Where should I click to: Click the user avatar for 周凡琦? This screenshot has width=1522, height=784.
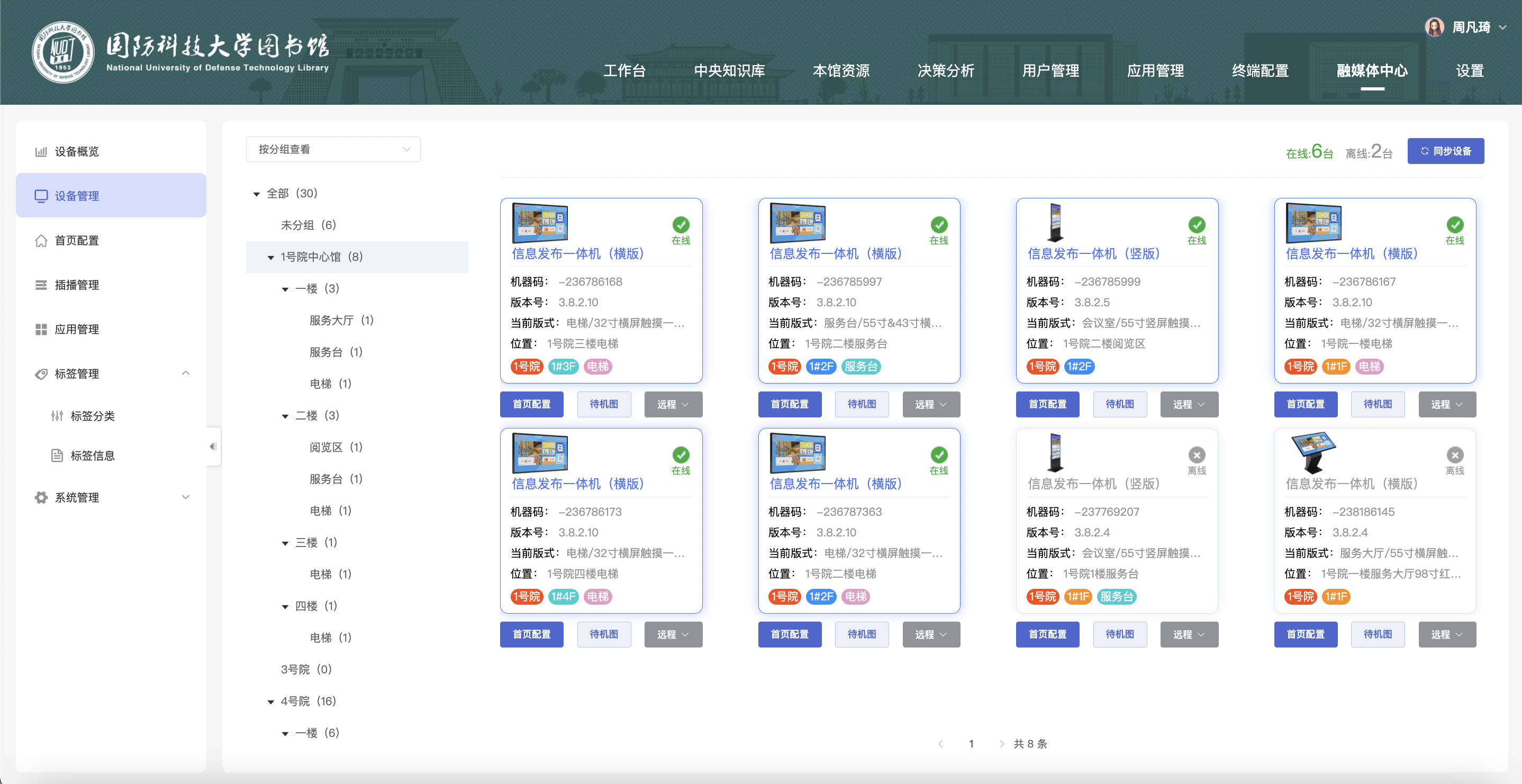click(1434, 27)
